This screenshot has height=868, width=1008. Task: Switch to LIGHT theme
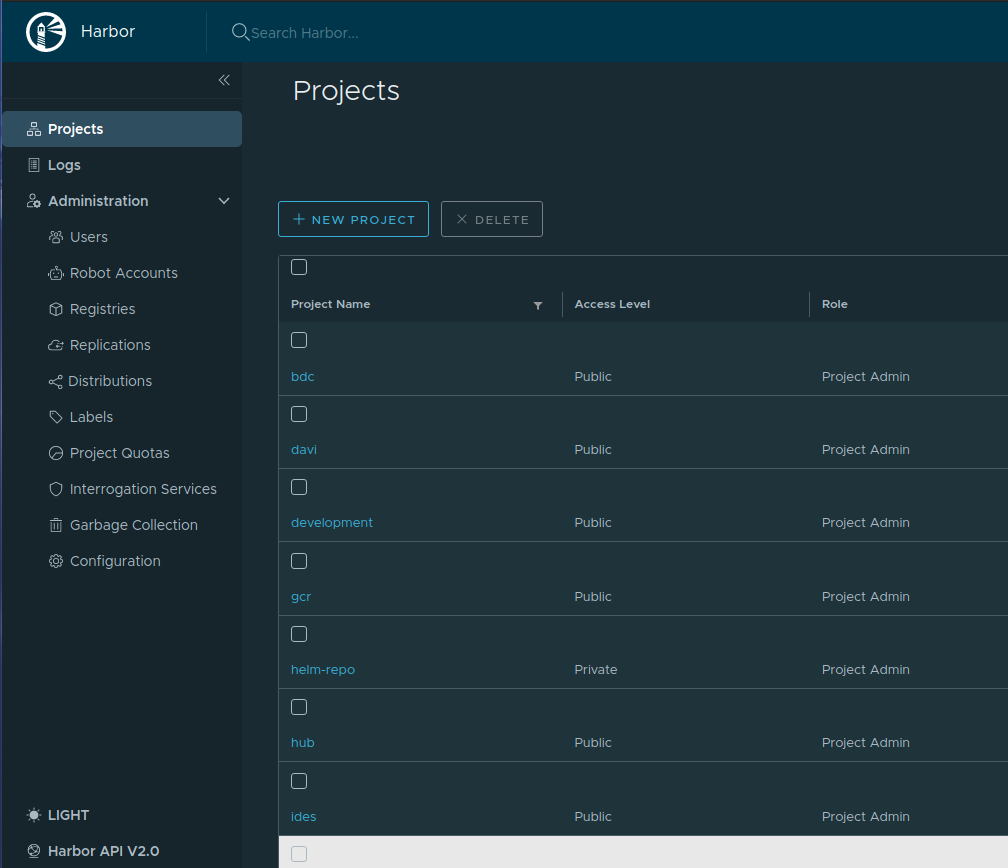coord(68,815)
